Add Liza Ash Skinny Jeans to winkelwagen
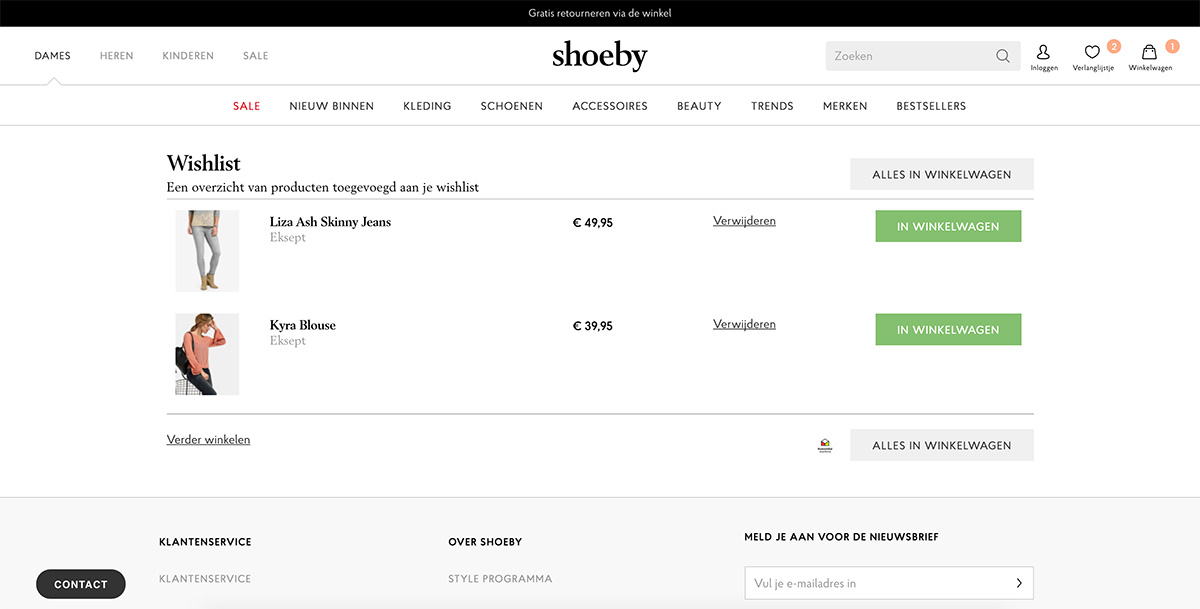This screenshot has width=1200, height=609. click(948, 226)
